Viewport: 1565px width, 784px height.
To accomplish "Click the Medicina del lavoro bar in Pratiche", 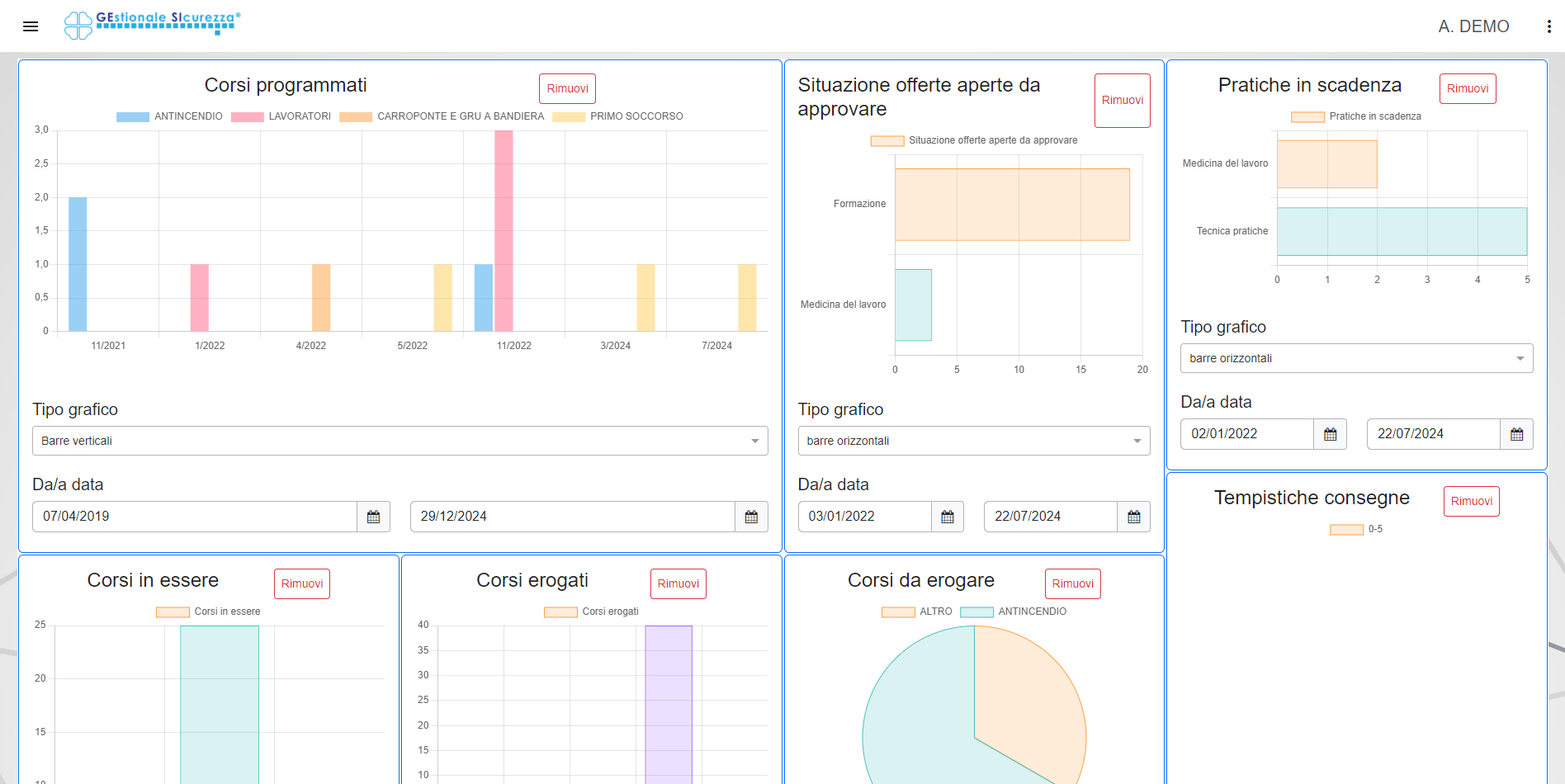I will [x=1326, y=164].
